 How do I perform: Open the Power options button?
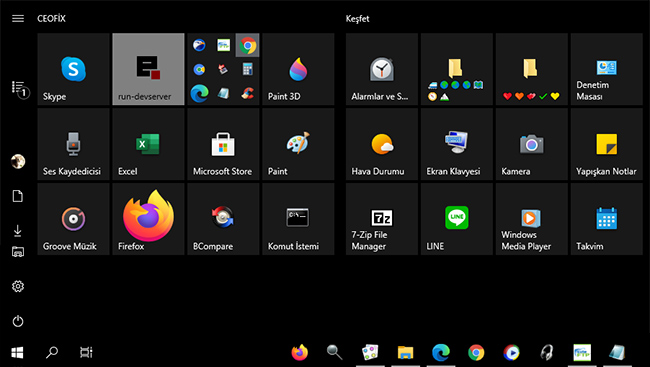coord(18,321)
